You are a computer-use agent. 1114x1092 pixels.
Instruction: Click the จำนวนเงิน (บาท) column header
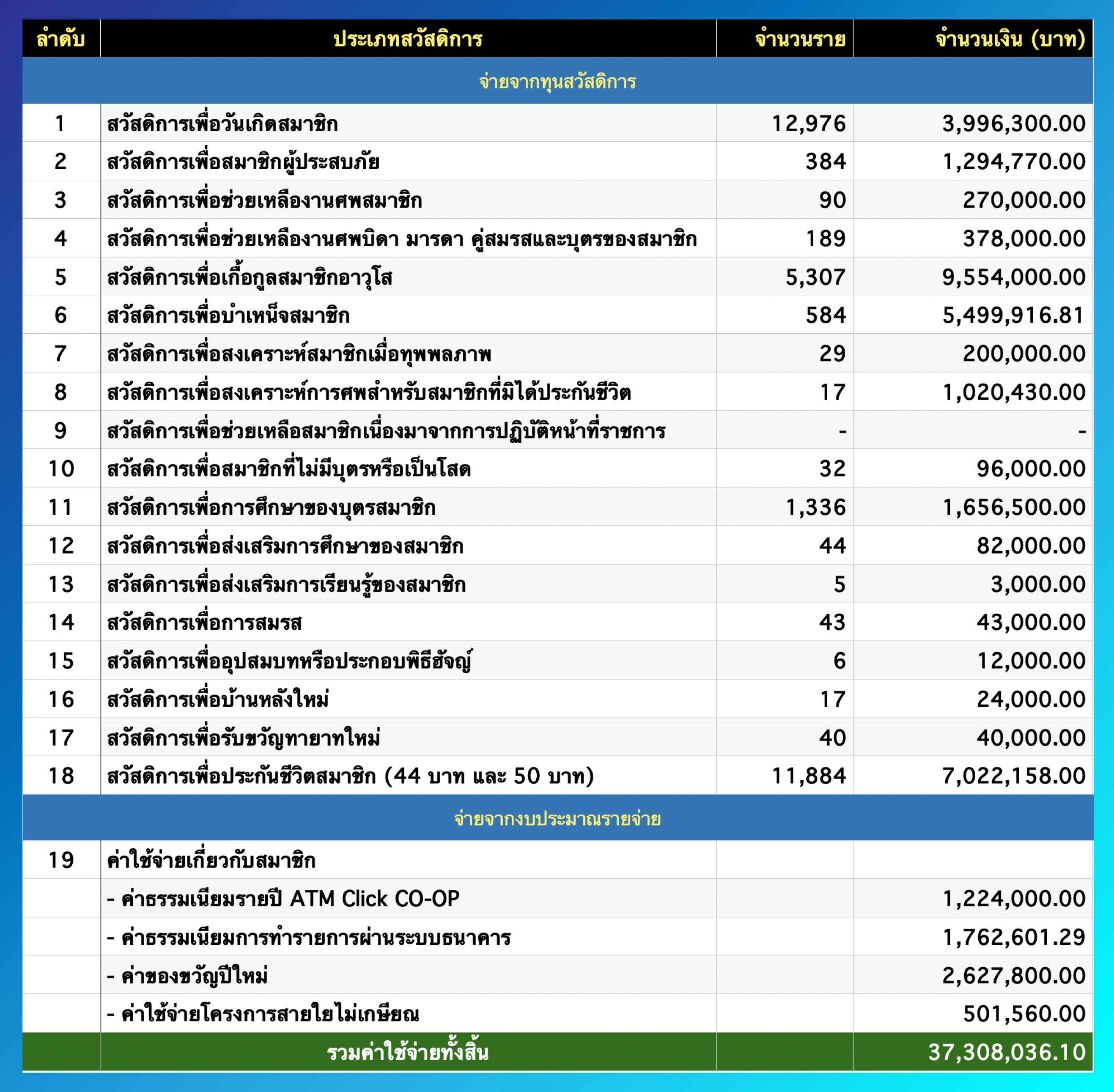tap(1010, 39)
